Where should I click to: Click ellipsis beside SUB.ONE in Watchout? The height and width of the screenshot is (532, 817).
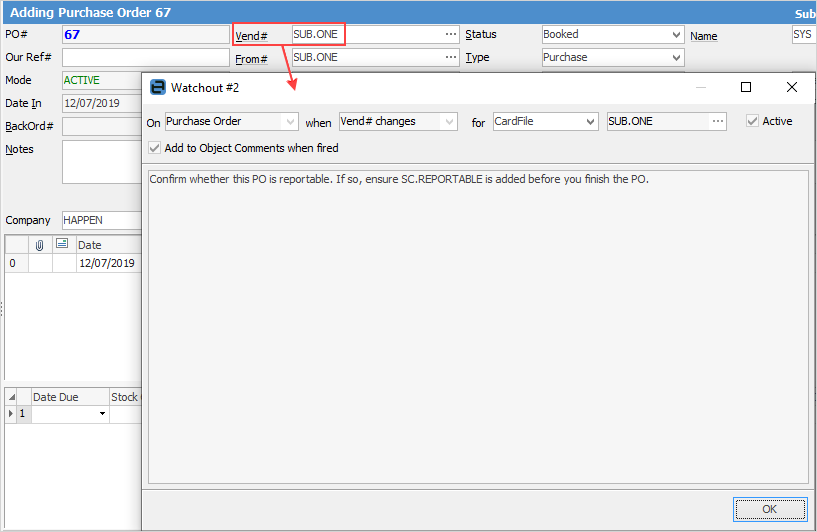coord(718,121)
